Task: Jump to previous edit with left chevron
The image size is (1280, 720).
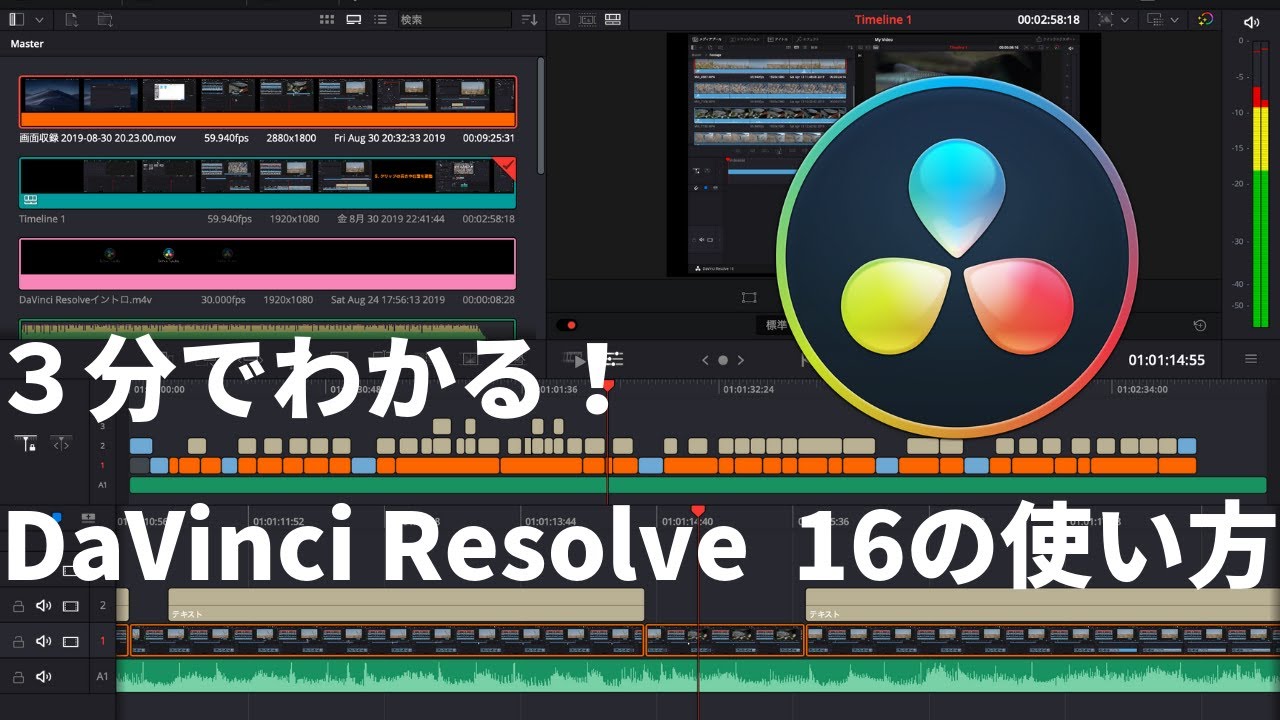Action: [705, 360]
